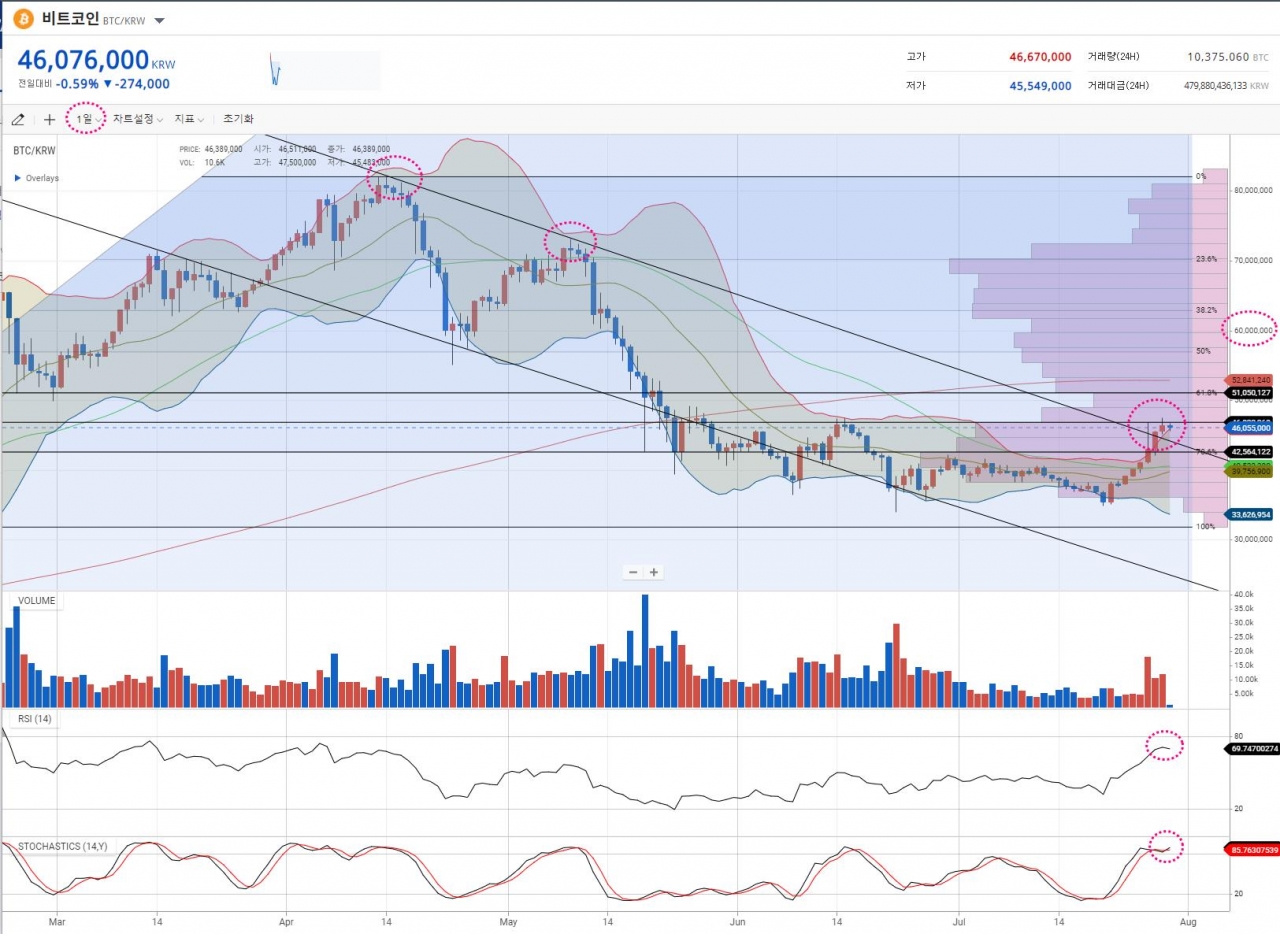Open the 지표 indicators menu
Image resolution: width=1280 pixels, height=934 pixels.
187,119
